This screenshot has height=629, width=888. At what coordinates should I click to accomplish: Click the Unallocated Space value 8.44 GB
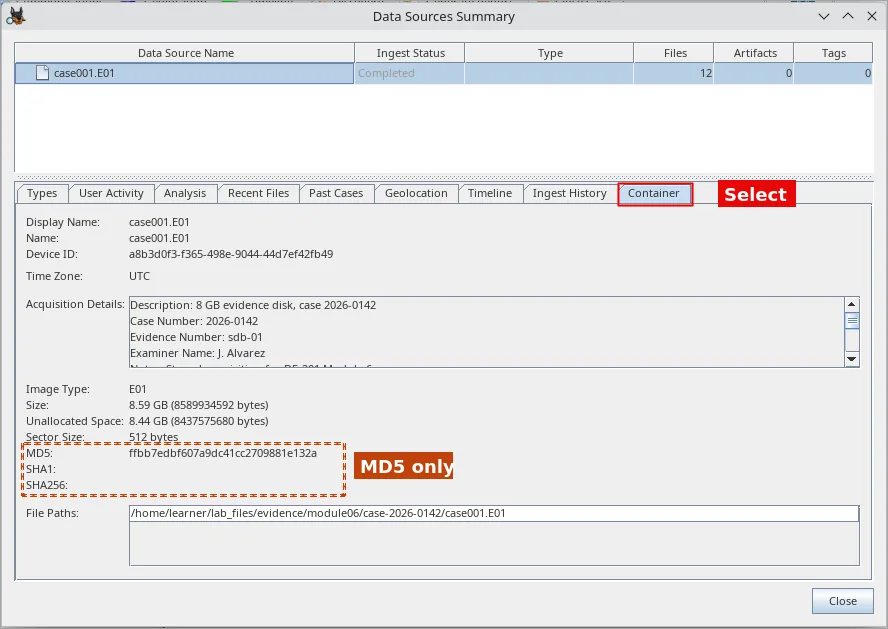tap(199, 421)
